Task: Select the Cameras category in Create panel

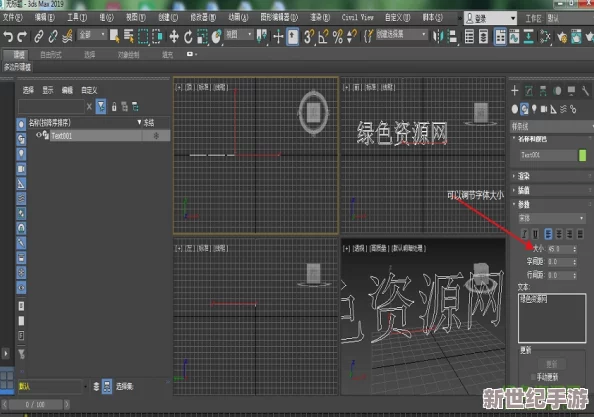Action: click(544, 109)
